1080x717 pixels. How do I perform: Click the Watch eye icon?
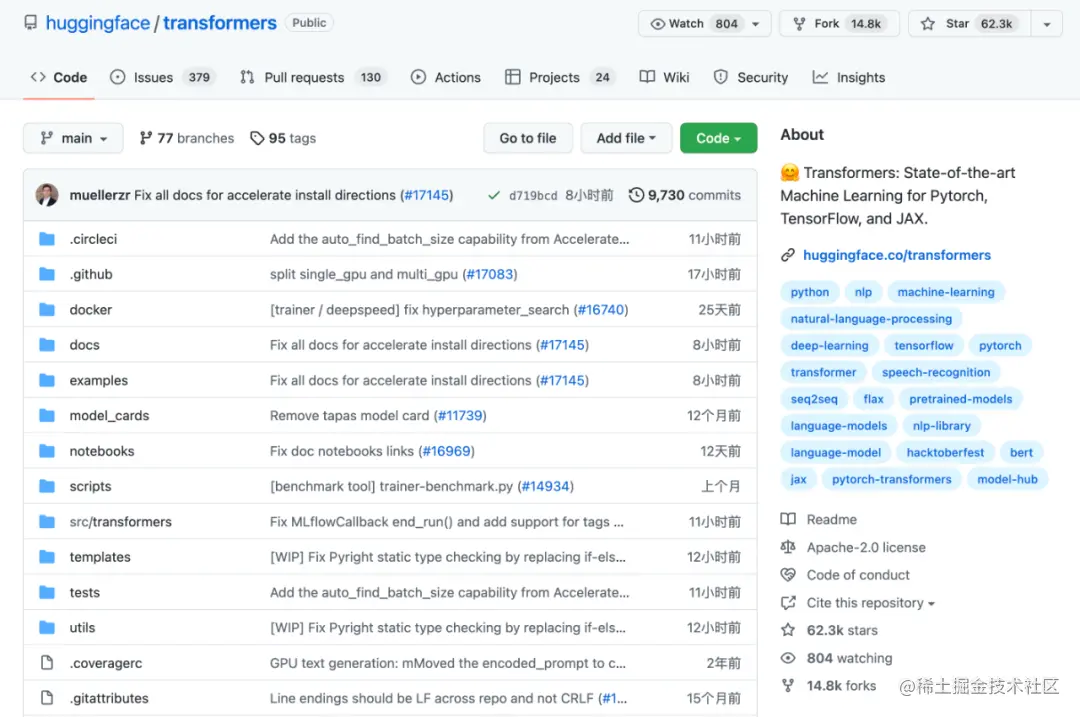pos(657,24)
